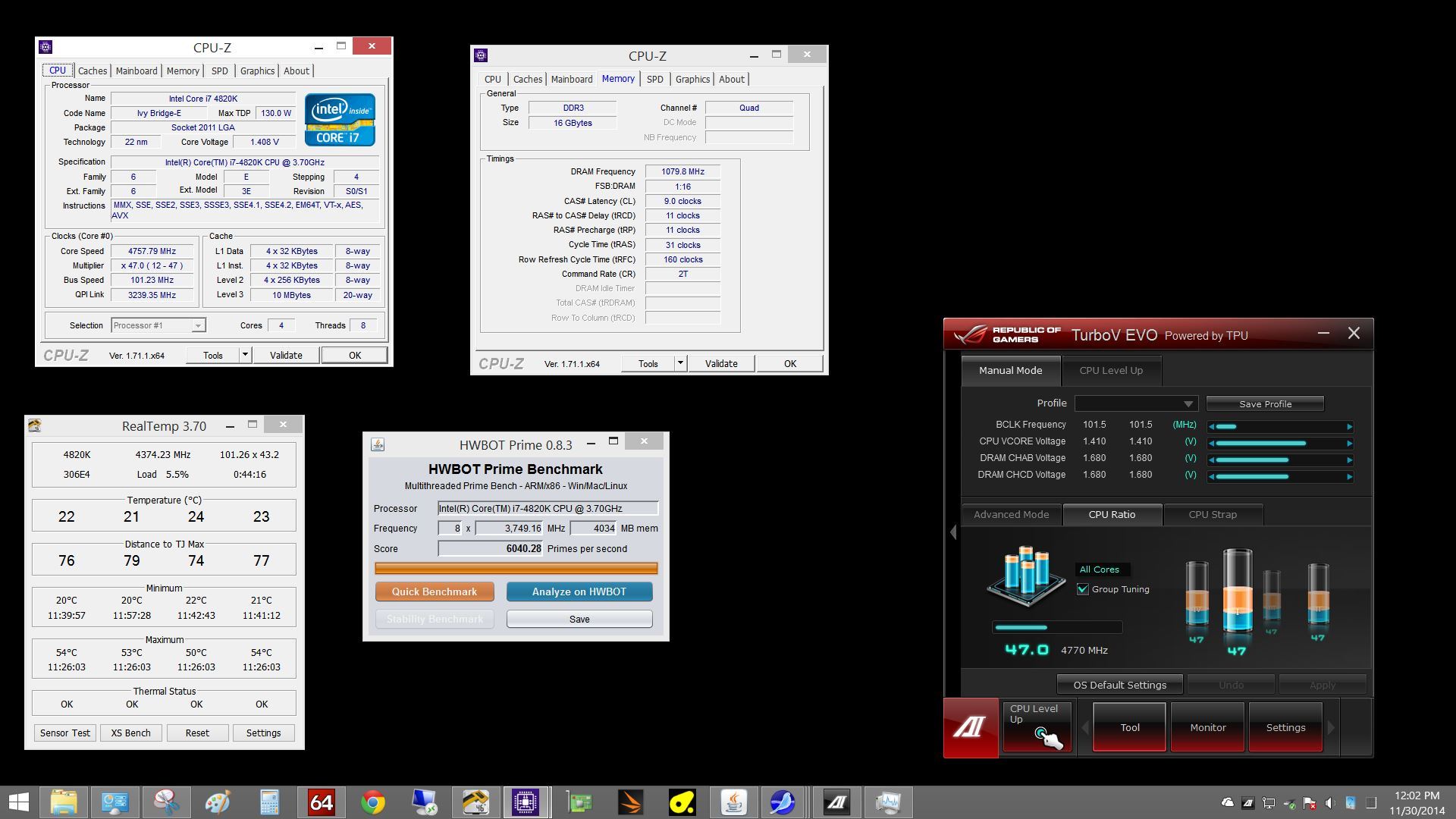Viewport: 1456px width, 819px height.
Task: Adjust DRAM CHAB Voltage slider
Action: coord(1280,460)
